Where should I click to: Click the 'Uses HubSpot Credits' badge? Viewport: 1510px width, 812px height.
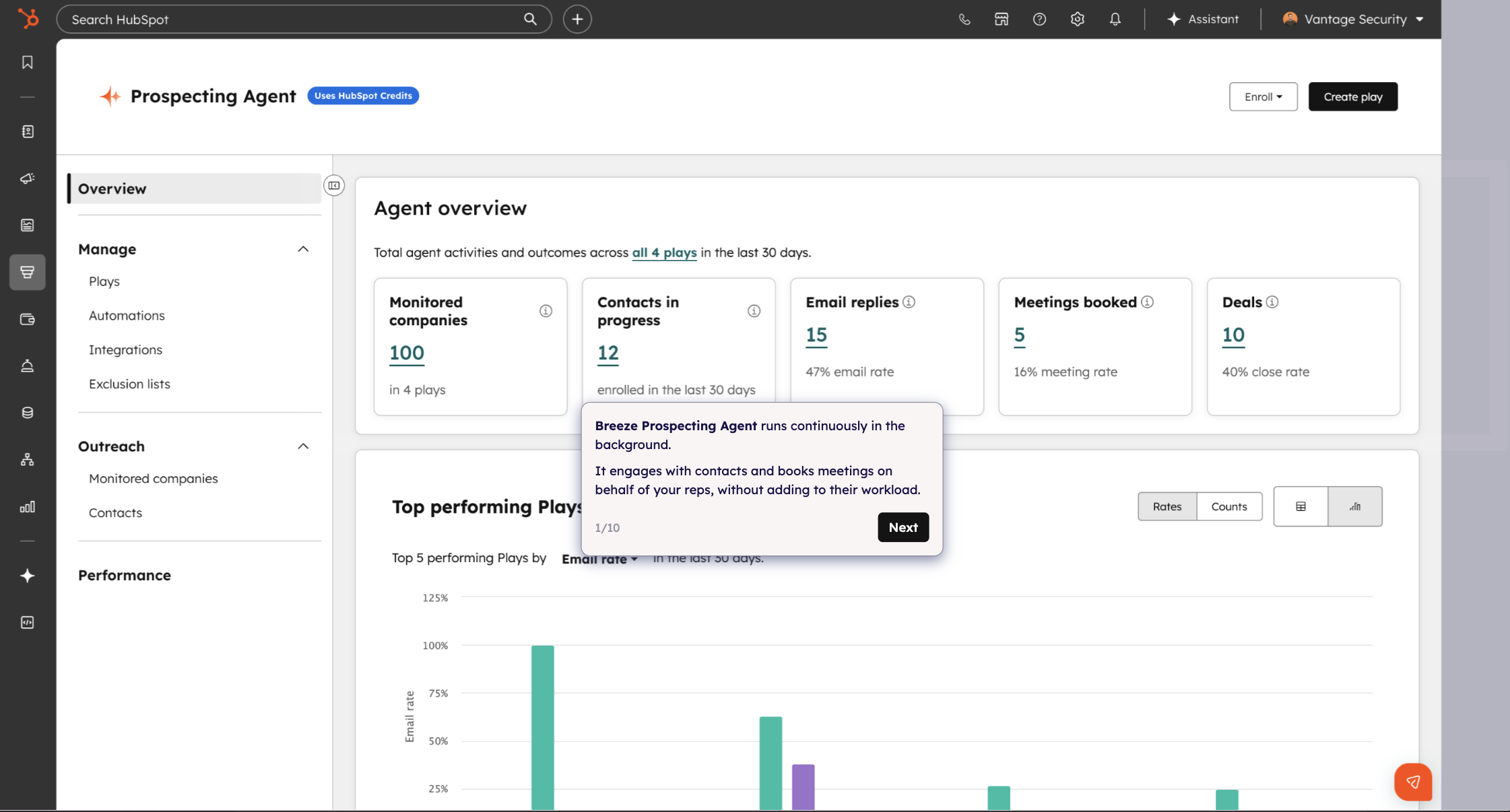coord(363,96)
